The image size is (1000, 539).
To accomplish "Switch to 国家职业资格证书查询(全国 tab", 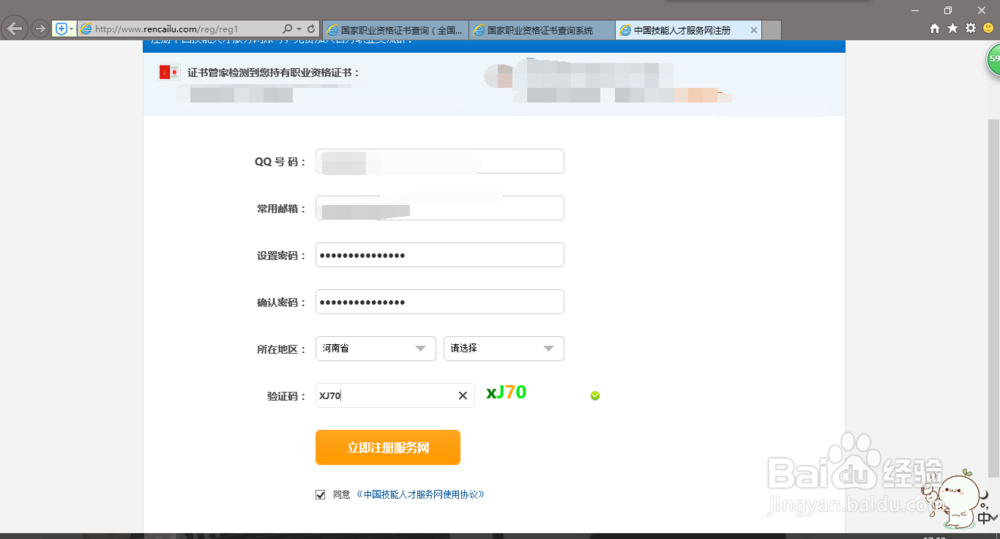I will coord(396,30).
